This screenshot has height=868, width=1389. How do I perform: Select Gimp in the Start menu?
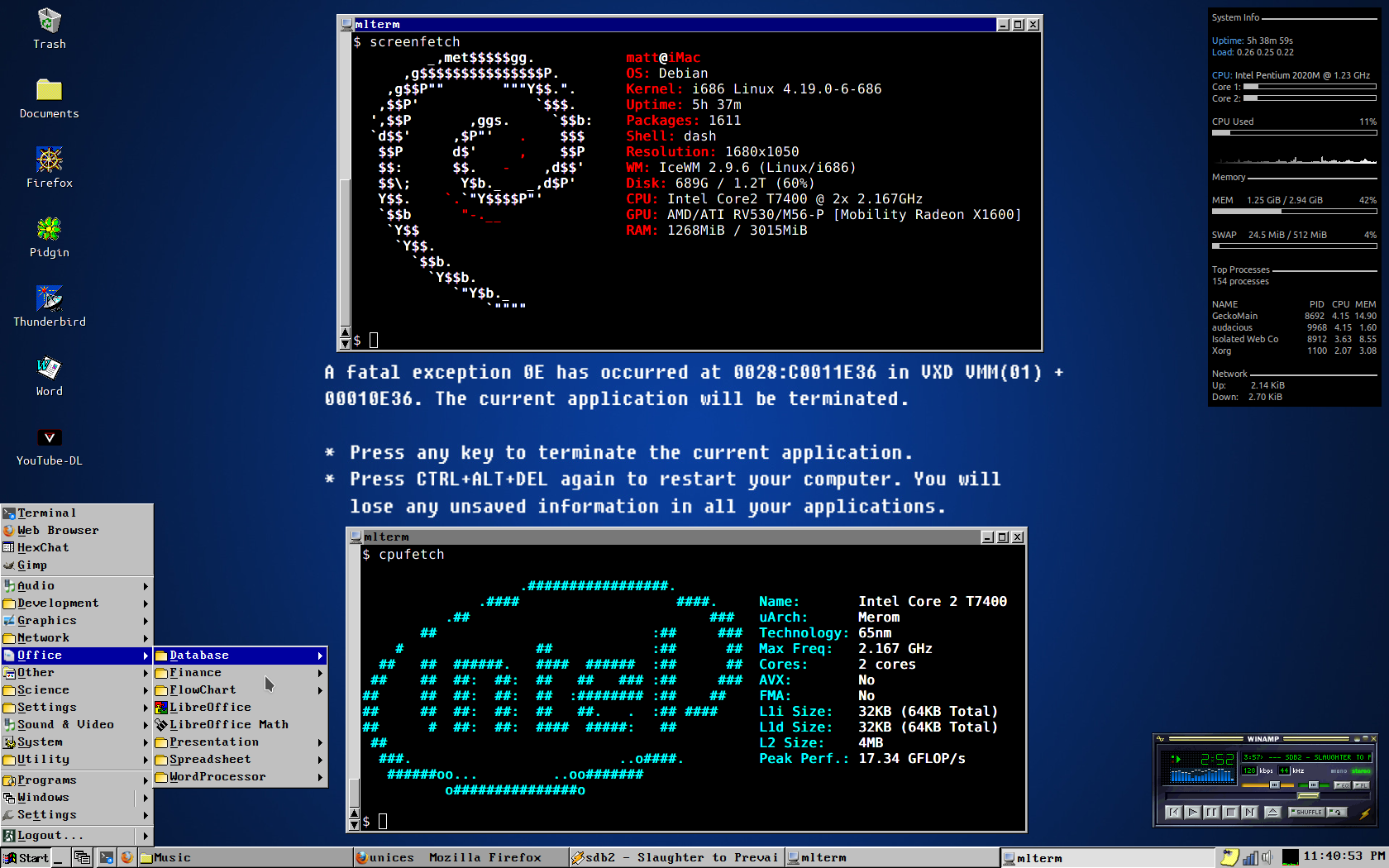77,565
